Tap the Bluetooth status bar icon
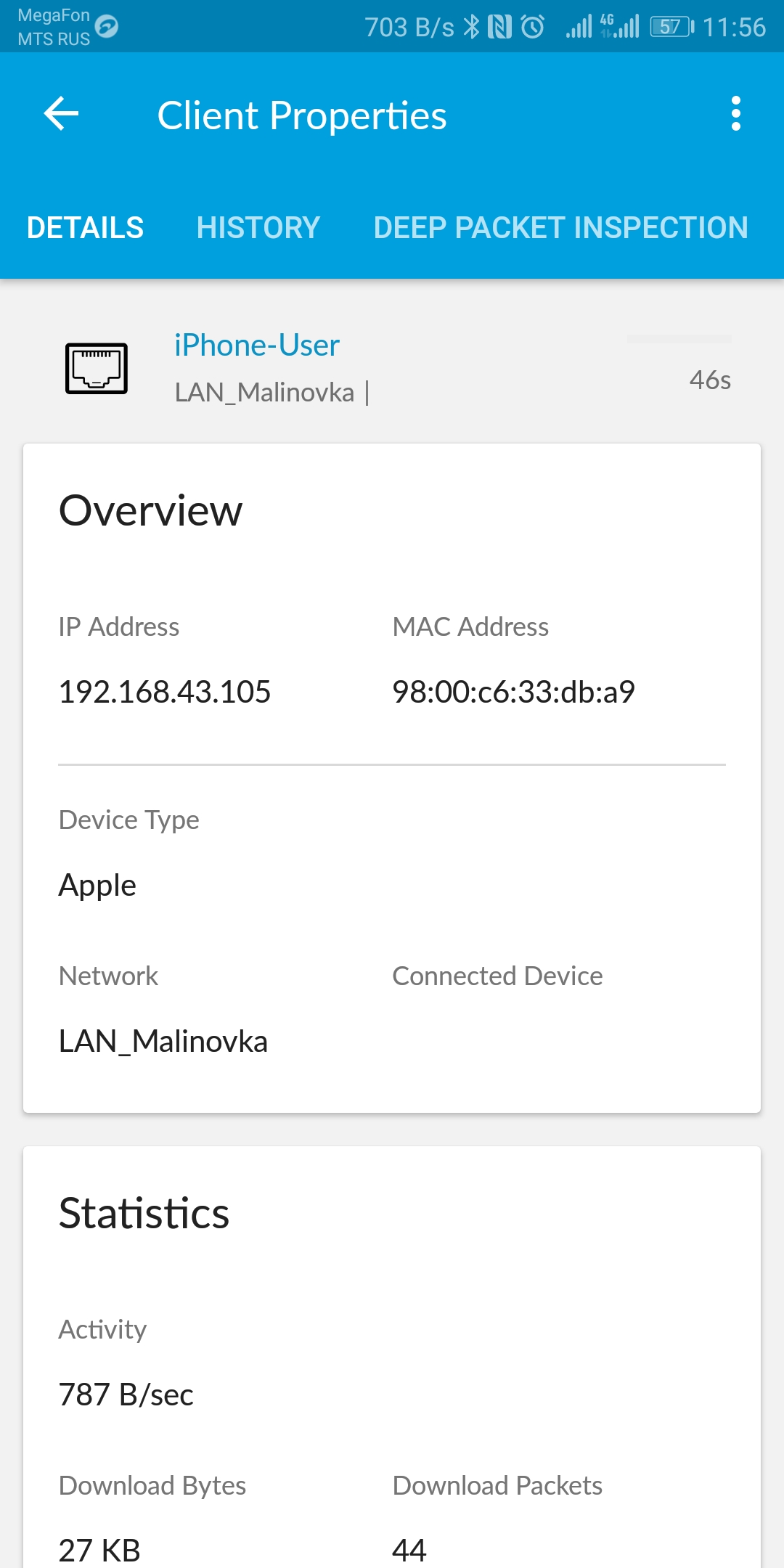784x1568 pixels. 472,27
